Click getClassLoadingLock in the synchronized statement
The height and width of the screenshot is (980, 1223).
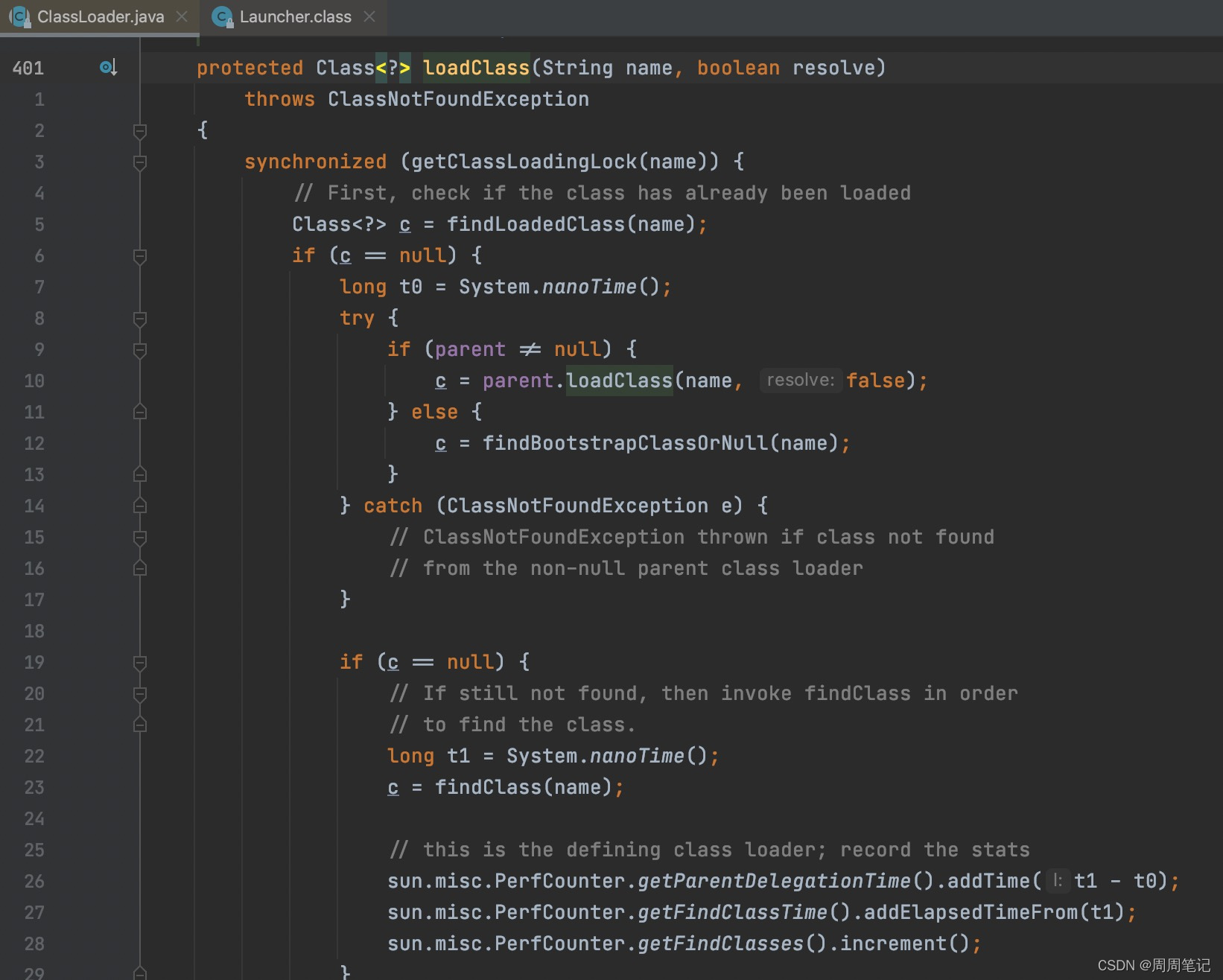[x=524, y=162]
